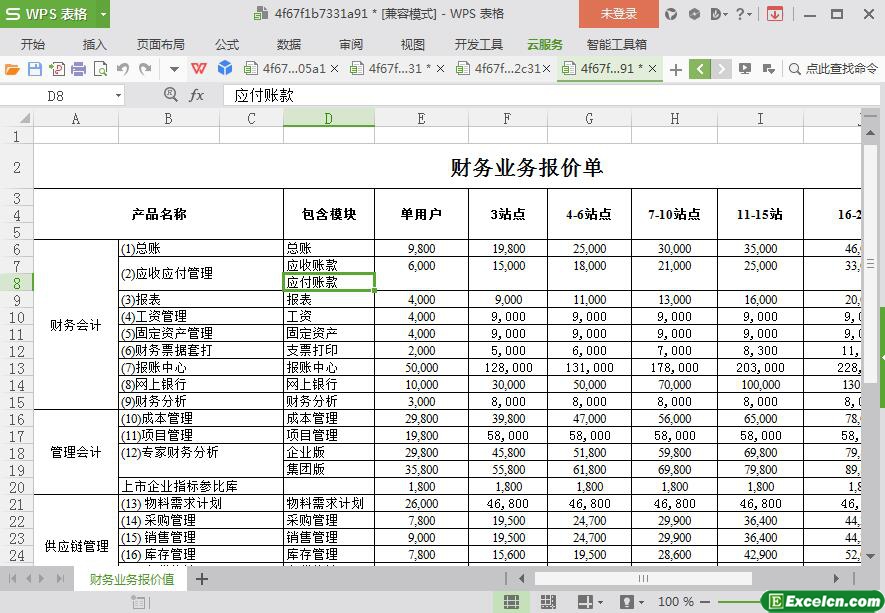Click the 未登录 login button
This screenshot has height=613, width=885.
618,14
